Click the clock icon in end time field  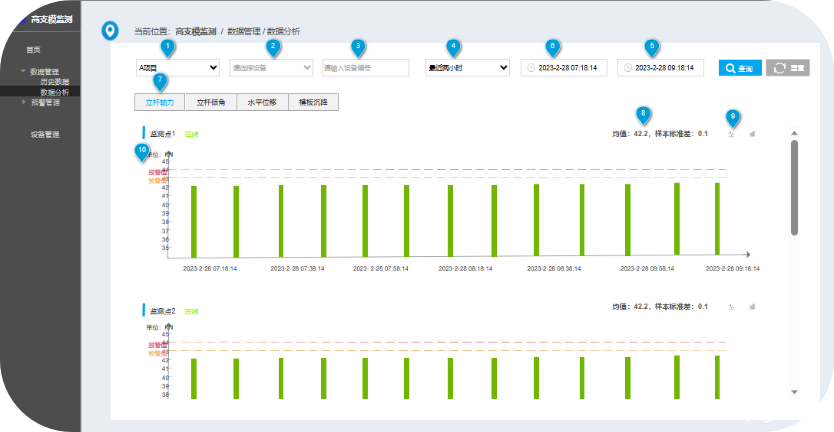(628, 68)
